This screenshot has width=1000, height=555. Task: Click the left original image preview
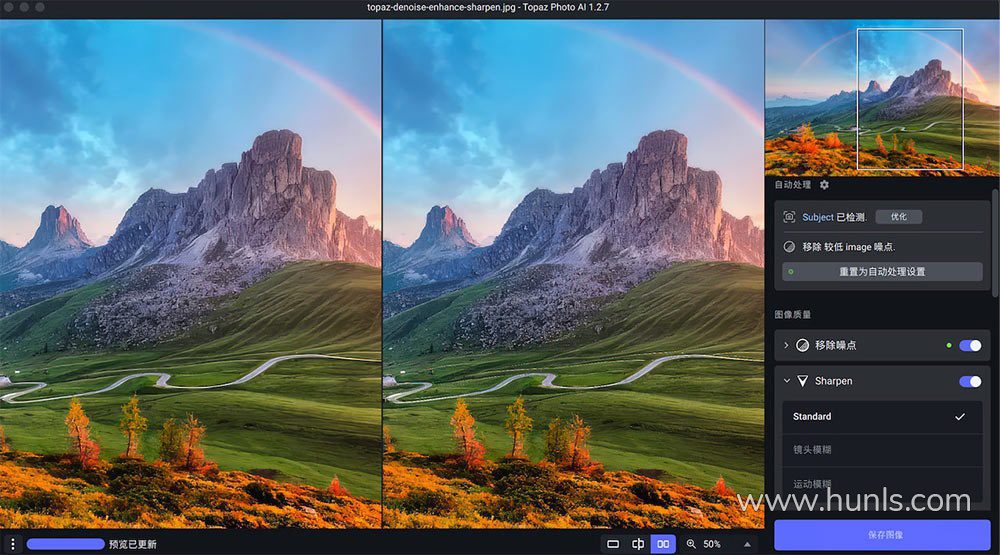click(190, 274)
